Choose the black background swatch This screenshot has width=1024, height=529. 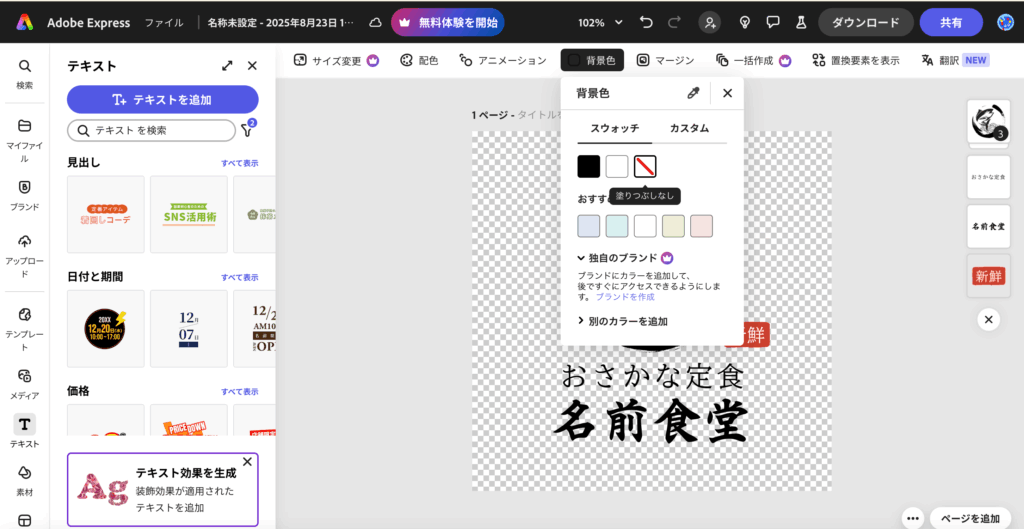[589, 167]
